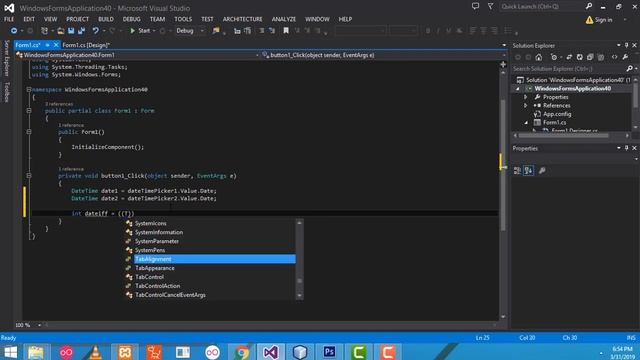This screenshot has height=360, width=640.
Task: Select TabAlignment in IntelliSense list
Action: 215,259
